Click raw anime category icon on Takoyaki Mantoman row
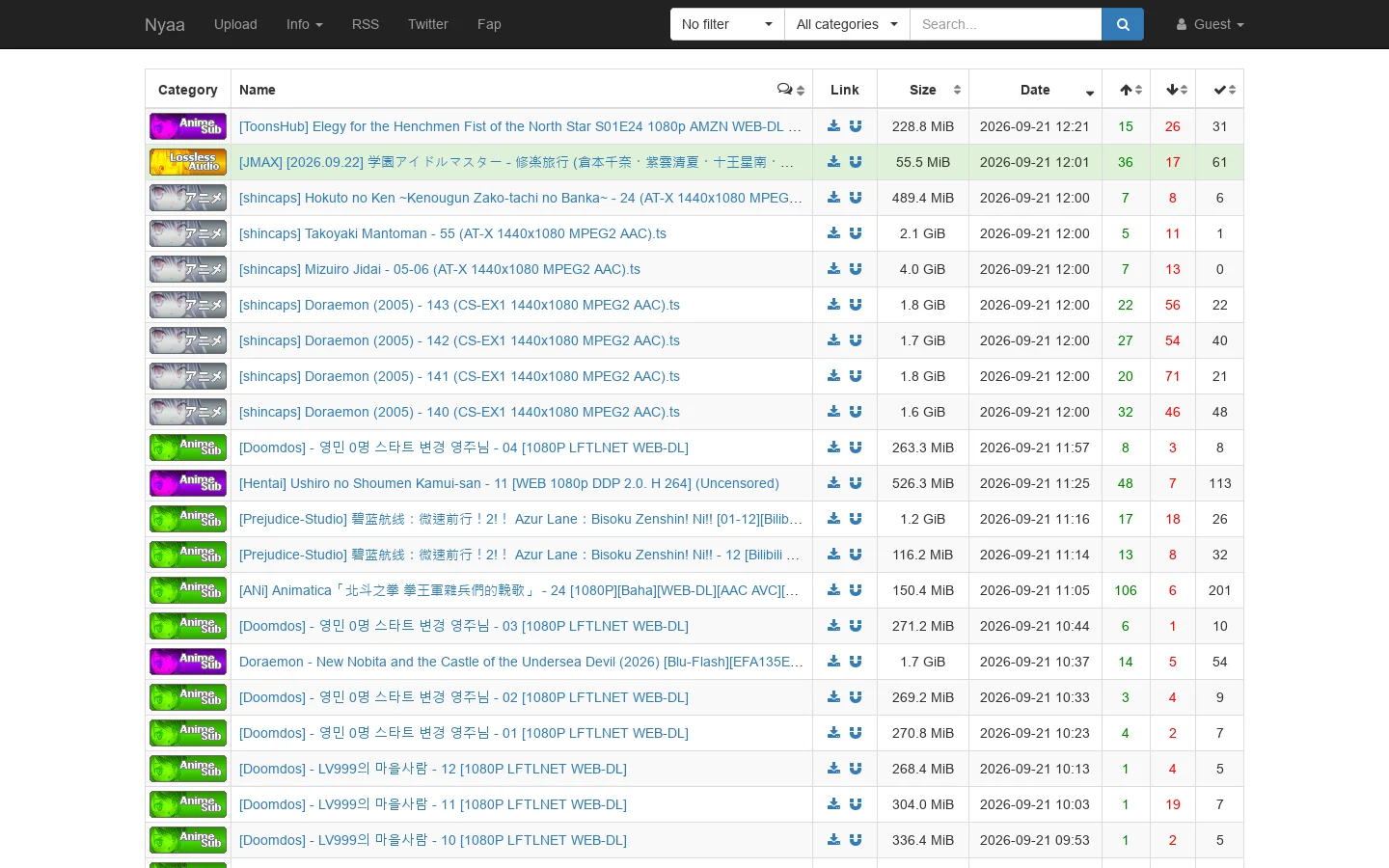This screenshot has height=868, width=1389. coord(188,233)
